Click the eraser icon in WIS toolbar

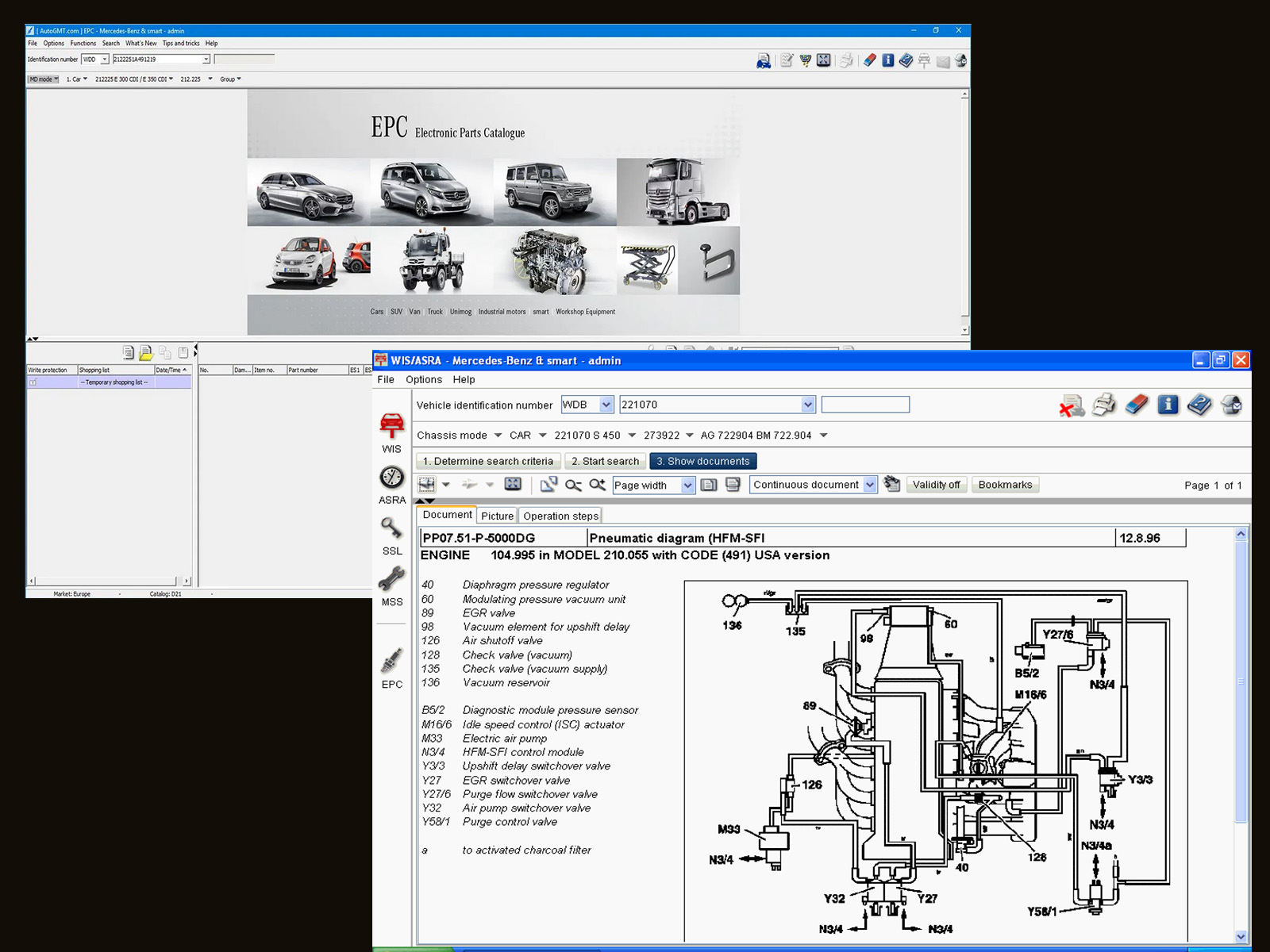pos(1136,405)
